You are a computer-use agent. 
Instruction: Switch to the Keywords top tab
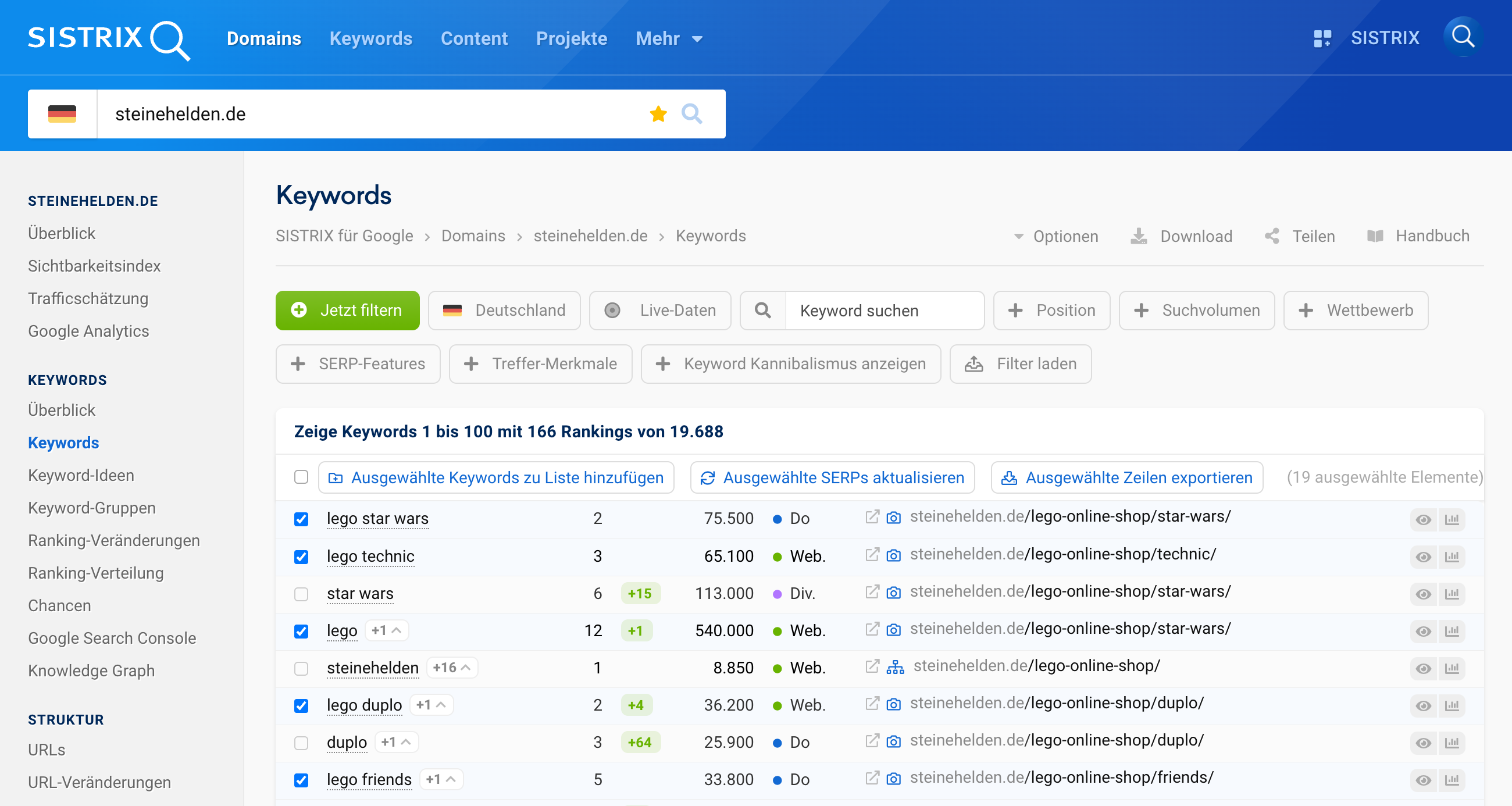click(371, 39)
